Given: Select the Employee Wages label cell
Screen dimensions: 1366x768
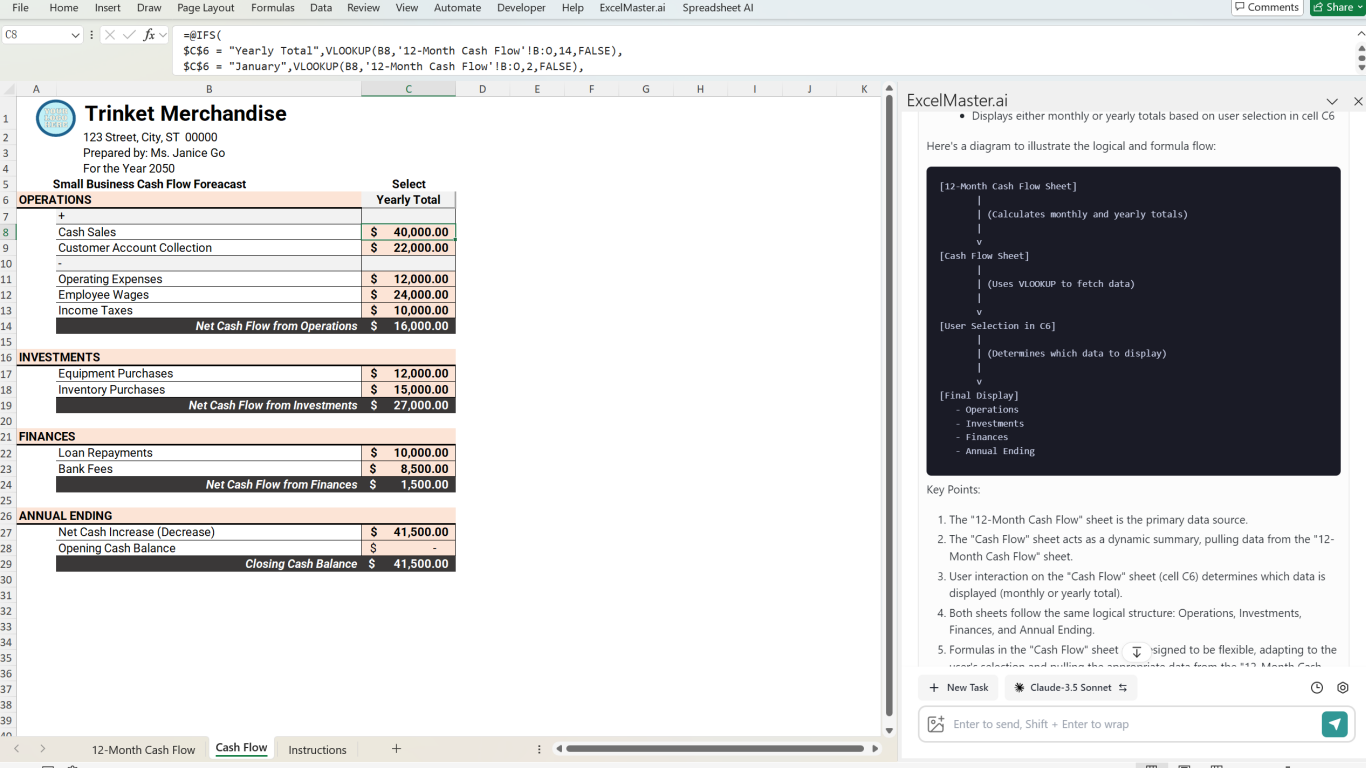Looking at the screenshot, I should pyautogui.click(x=209, y=295).
